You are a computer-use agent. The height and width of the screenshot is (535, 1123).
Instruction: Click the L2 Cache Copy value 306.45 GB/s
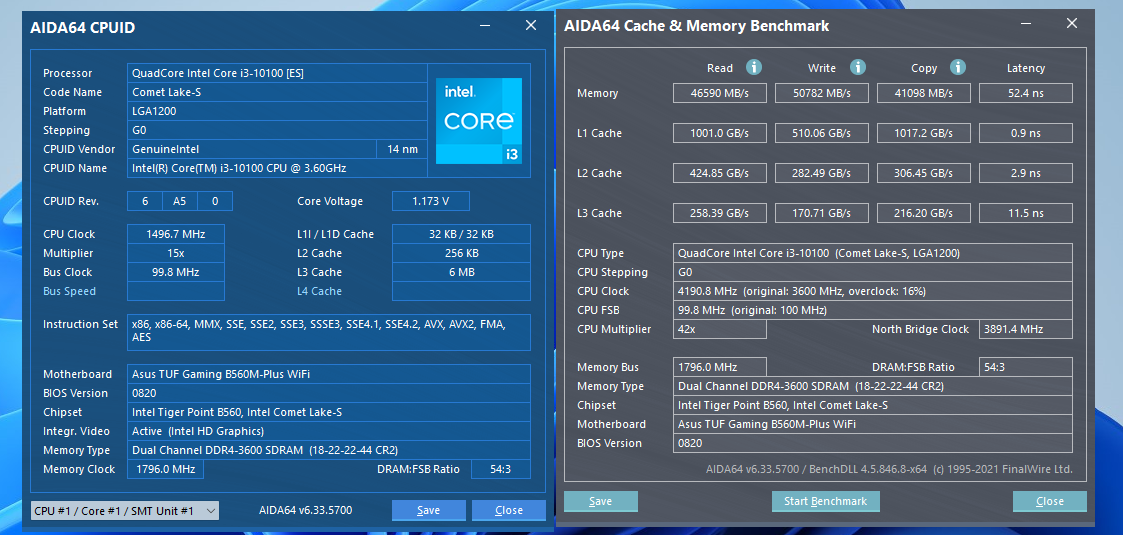point(924,173)
